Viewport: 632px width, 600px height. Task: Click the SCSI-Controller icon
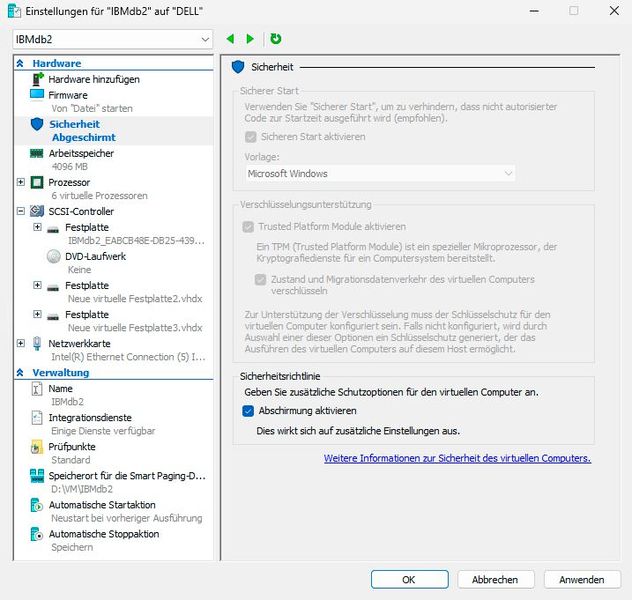pyautogui.click(x=37, y=211)
